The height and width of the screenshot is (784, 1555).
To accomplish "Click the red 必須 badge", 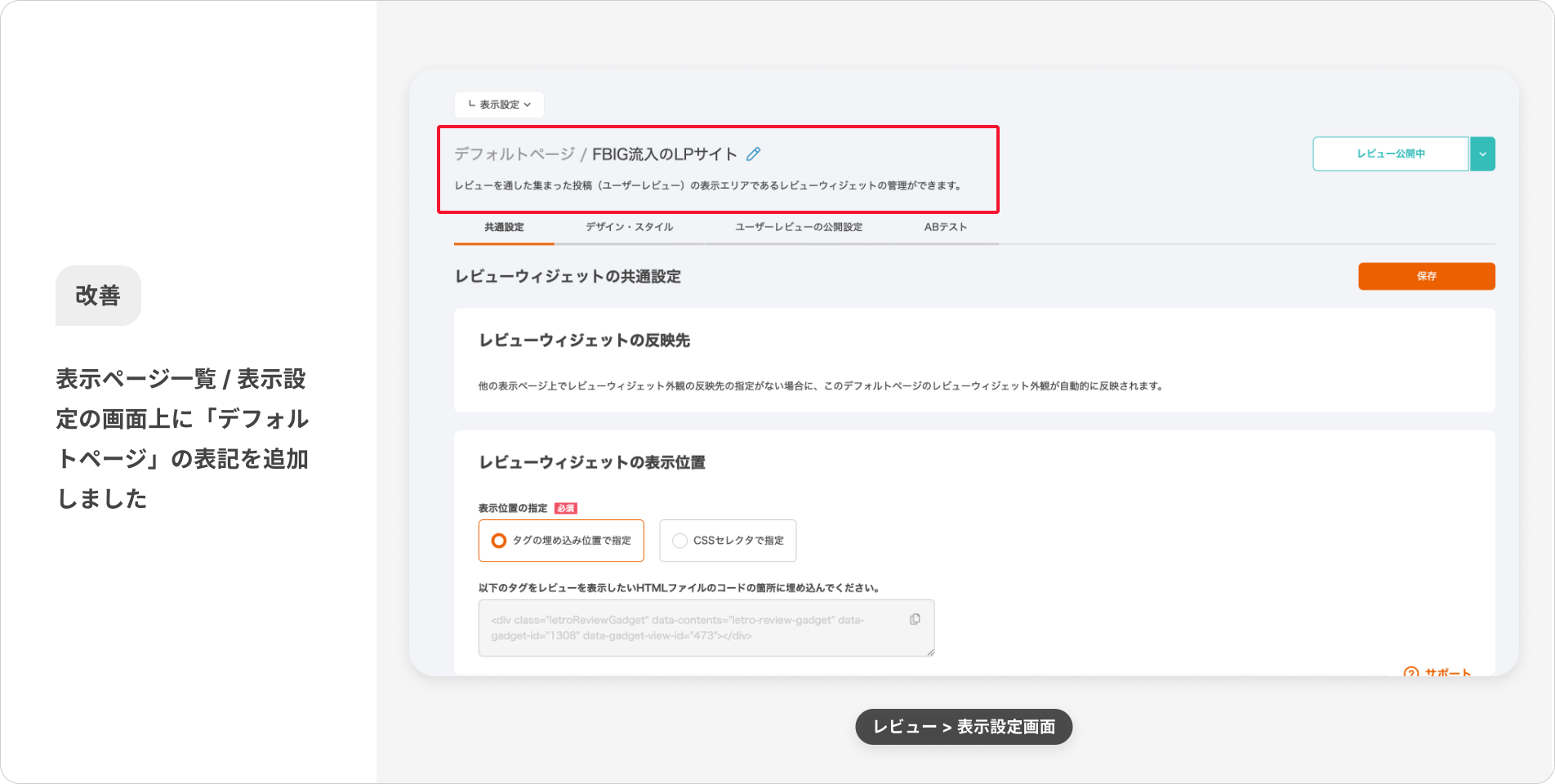I will (565, 508).
